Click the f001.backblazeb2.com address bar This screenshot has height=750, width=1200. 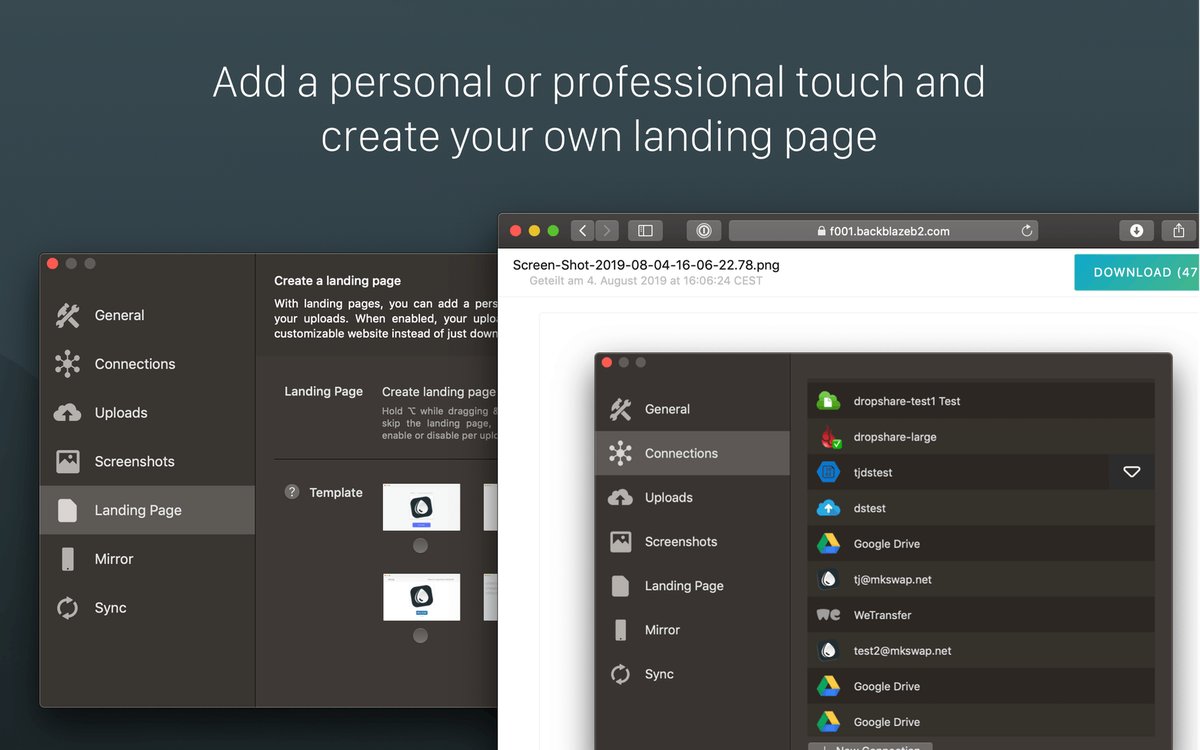[883, 231]
